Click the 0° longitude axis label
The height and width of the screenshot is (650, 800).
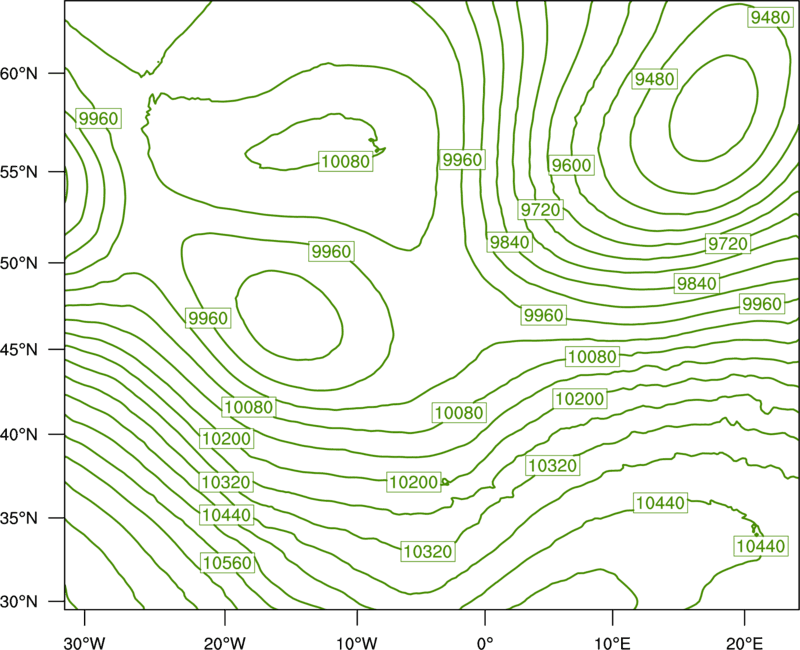tap(485, 642)
